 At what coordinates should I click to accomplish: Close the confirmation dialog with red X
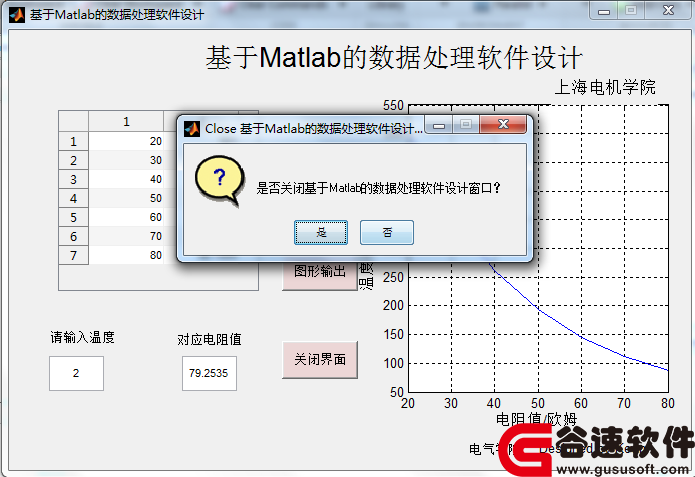coord(503,124)
